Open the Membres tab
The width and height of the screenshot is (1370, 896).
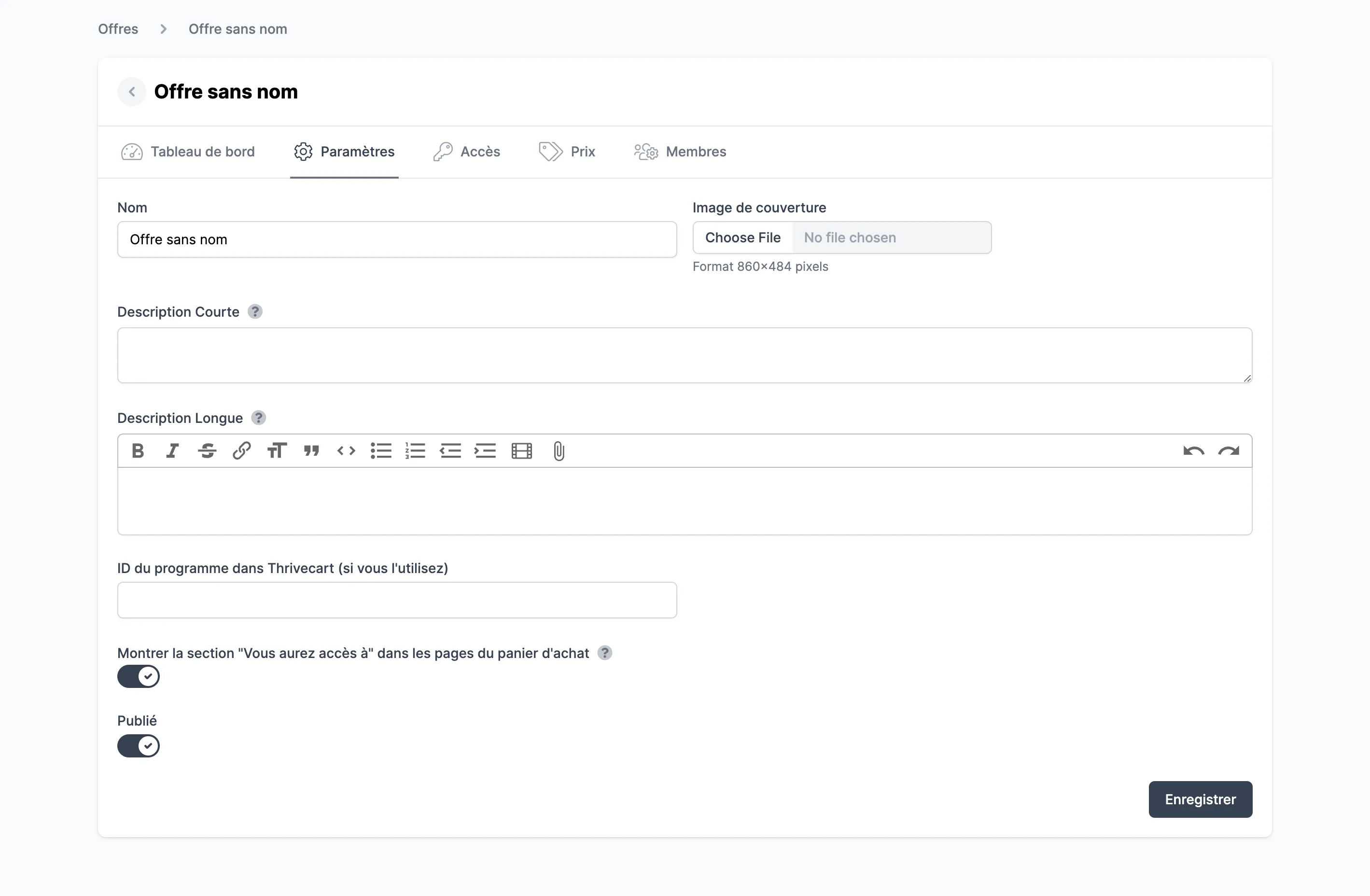pos(680,152)
